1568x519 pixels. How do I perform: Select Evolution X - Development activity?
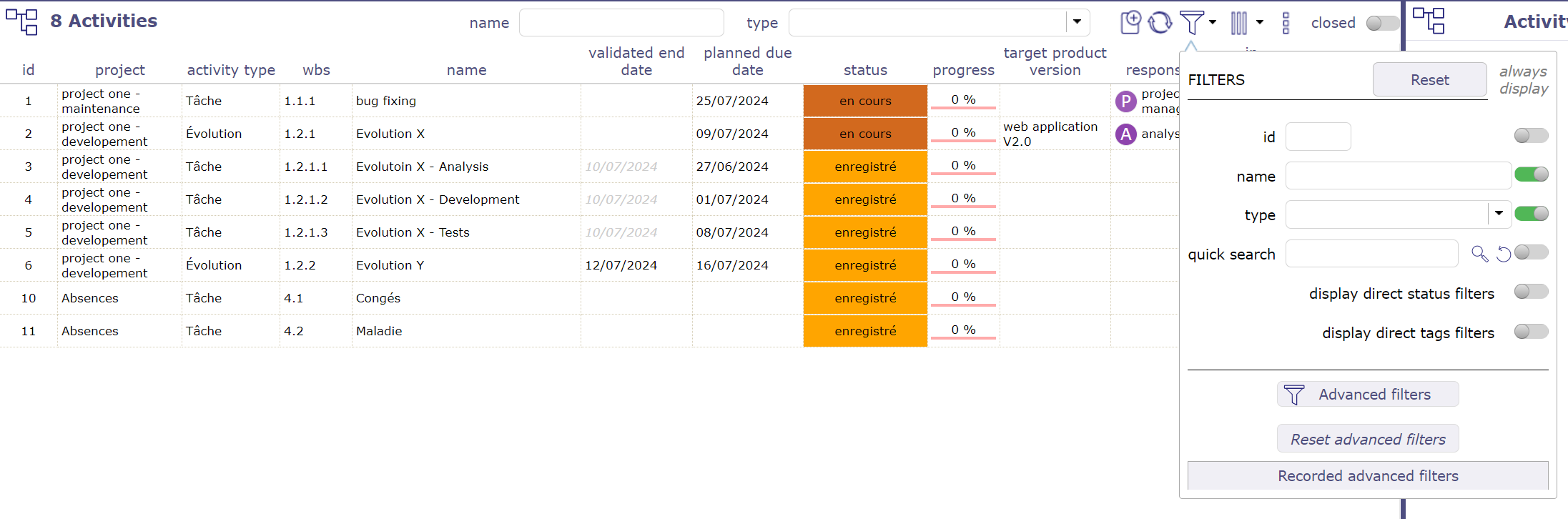click(x=438, y=199)
